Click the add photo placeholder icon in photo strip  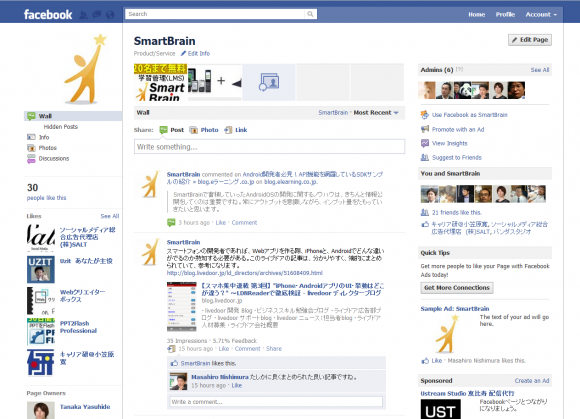[269, 82]
